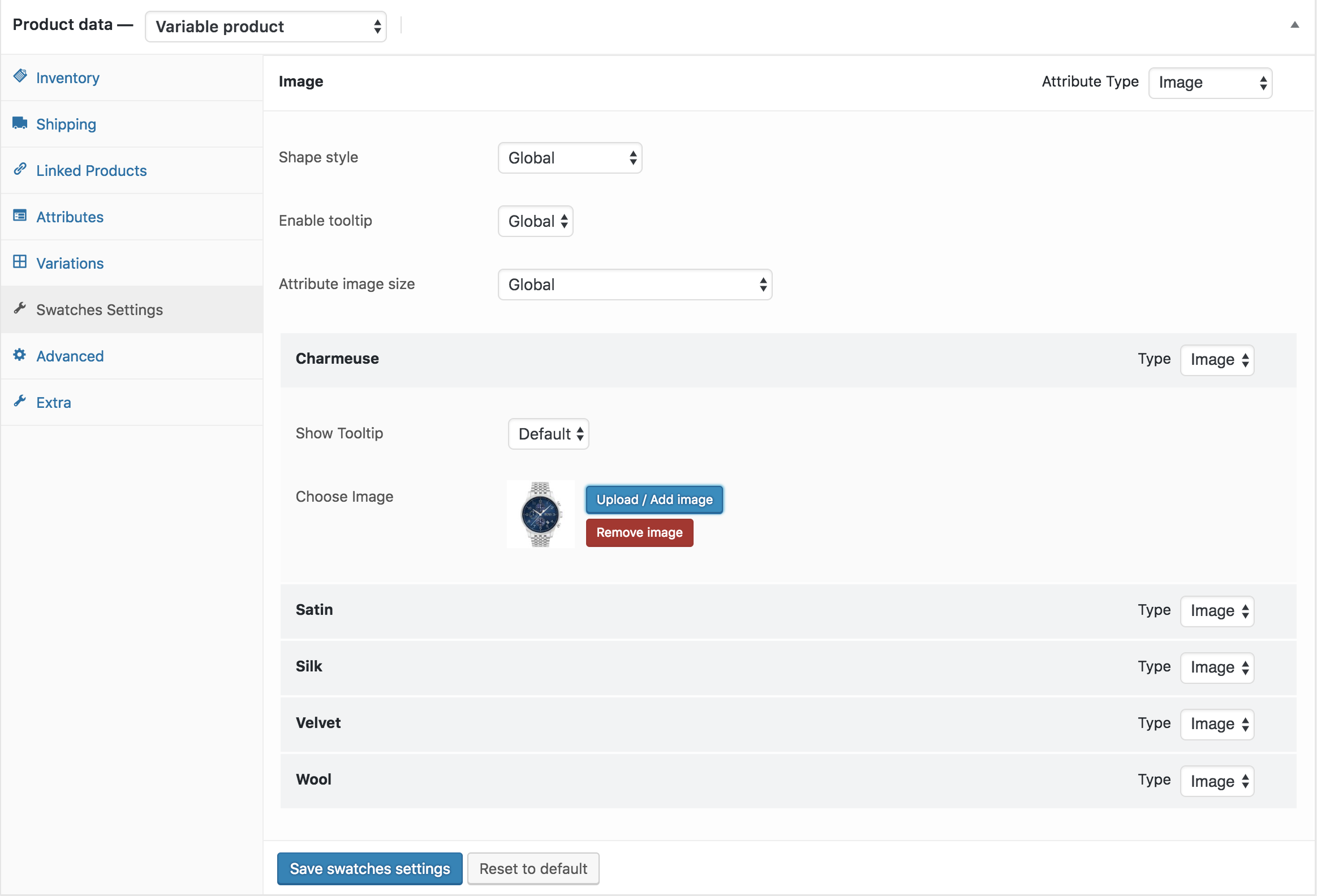The height and width of the screenshot is (896, 1317).
Task: Expand the Satin attribute row
Action: (x=315, y=610)
